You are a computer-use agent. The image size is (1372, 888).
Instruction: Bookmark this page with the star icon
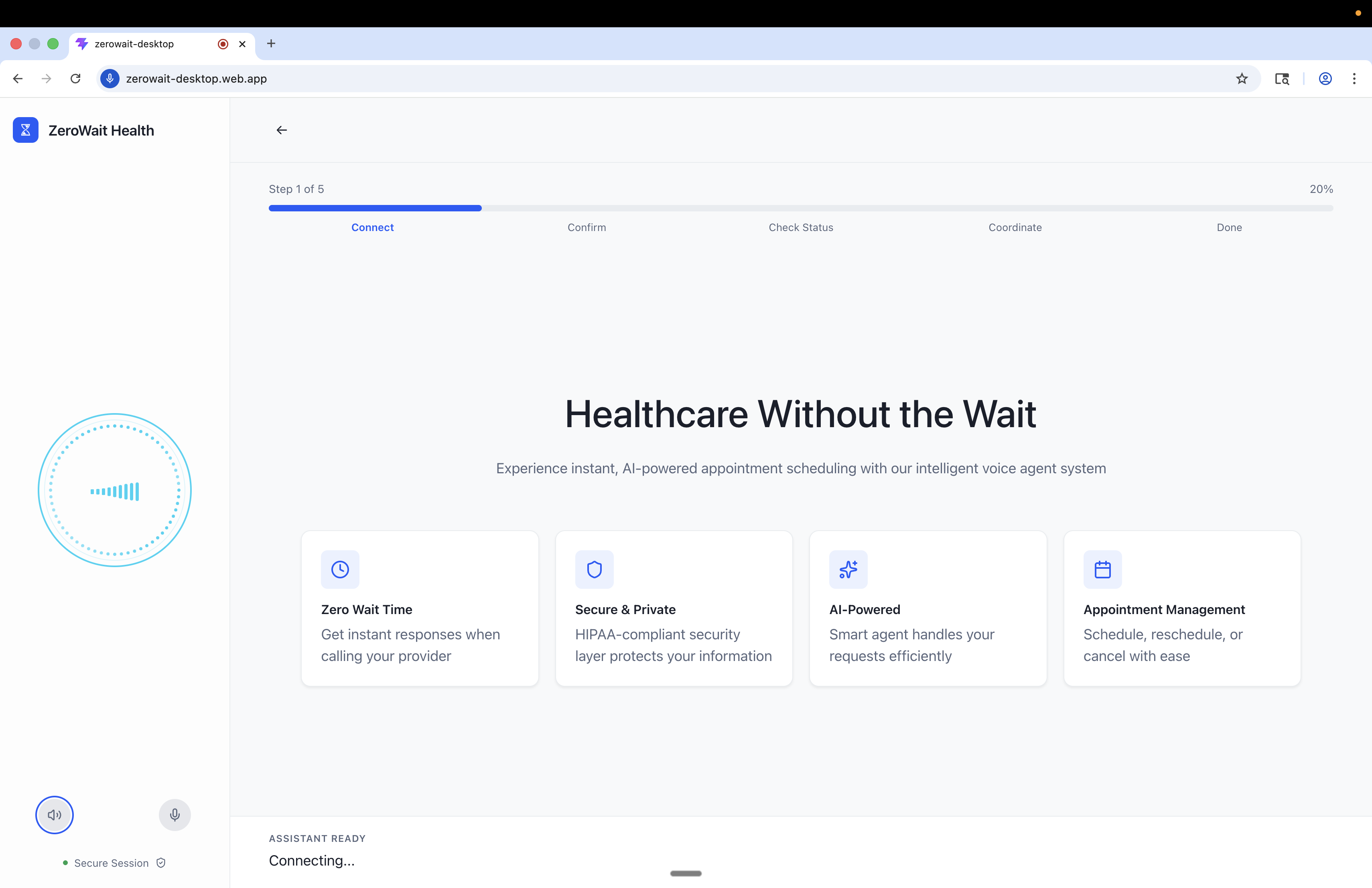pos(1242,79)
